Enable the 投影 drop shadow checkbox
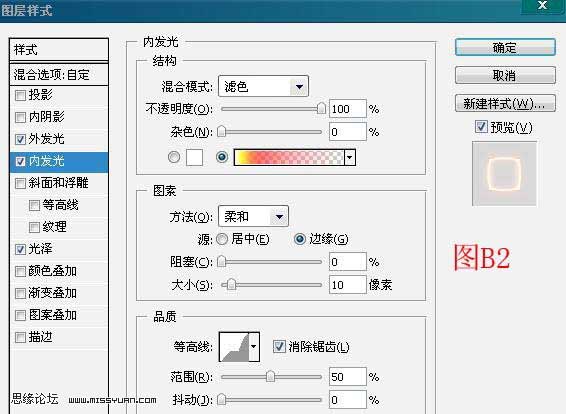Viewport: 566px width, 414px height. pos(20,96)
